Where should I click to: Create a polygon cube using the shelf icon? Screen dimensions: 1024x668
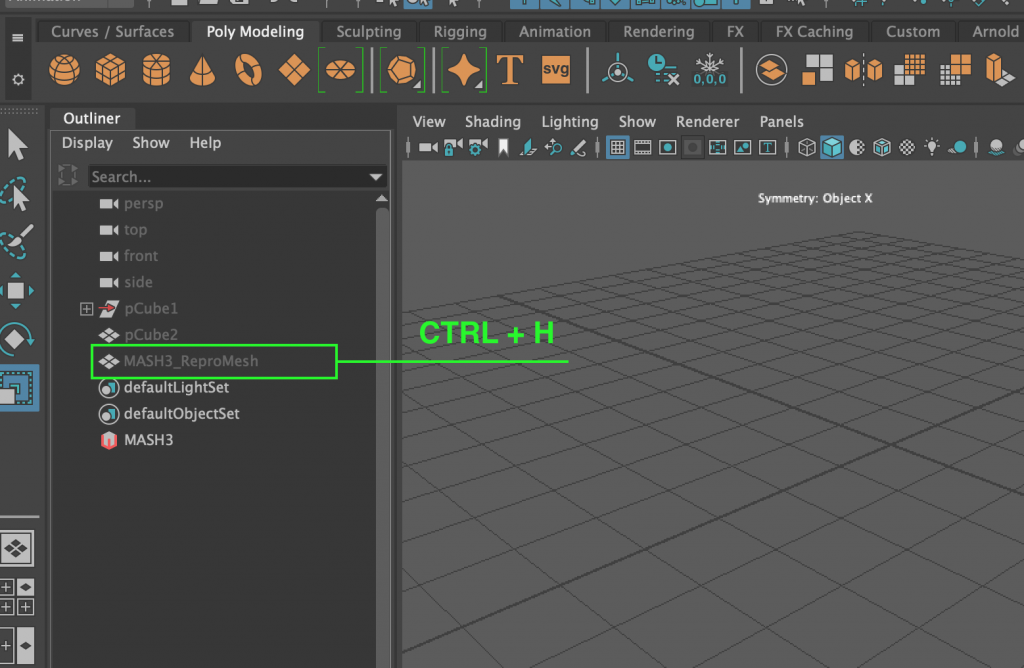click(x=110, y=70)
